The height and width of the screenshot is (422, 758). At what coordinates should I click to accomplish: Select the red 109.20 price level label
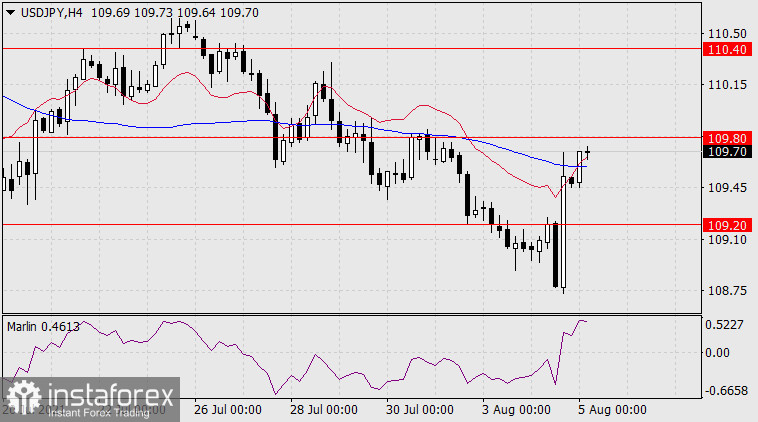click(728, 225)
